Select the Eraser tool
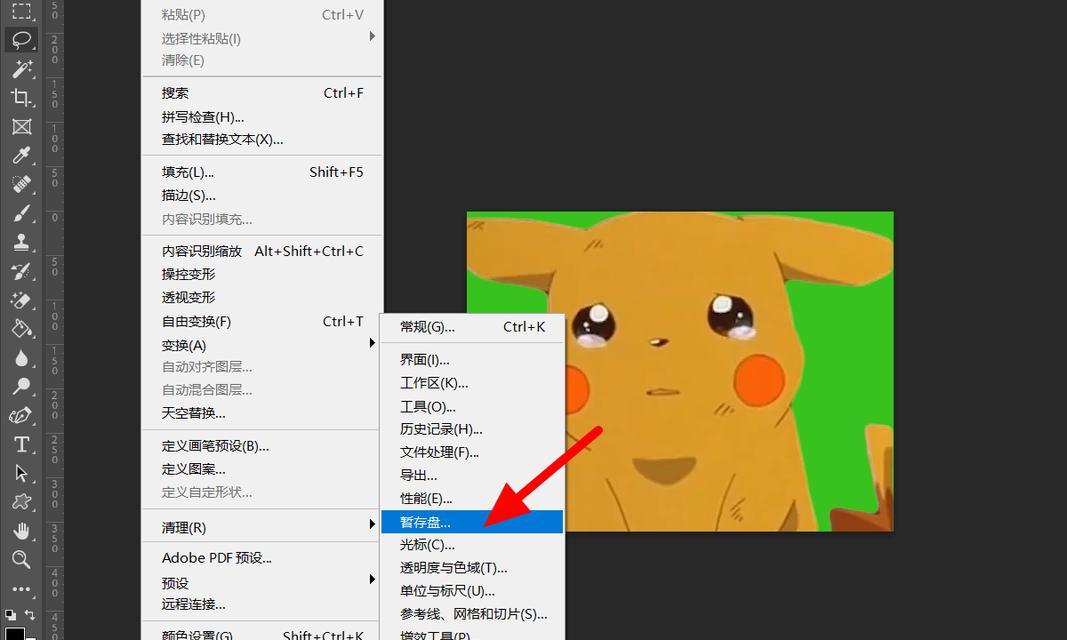1067x640 pixels. [21, 300]
